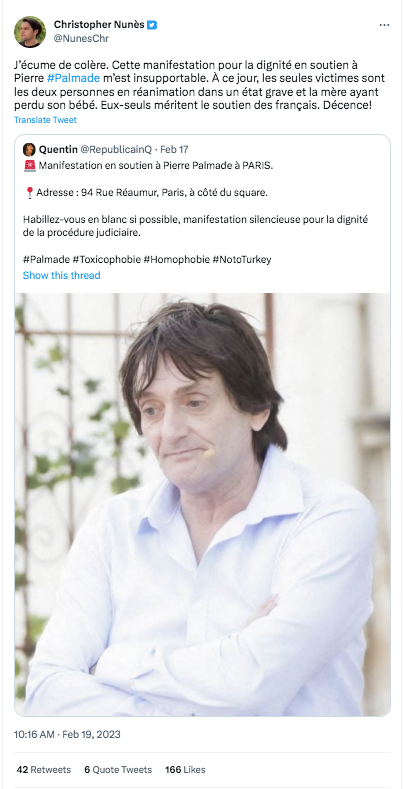This screenshot has width=404, height=789.
Task: Click the quoted tweet hashtags line
Action: click(147, 260)
